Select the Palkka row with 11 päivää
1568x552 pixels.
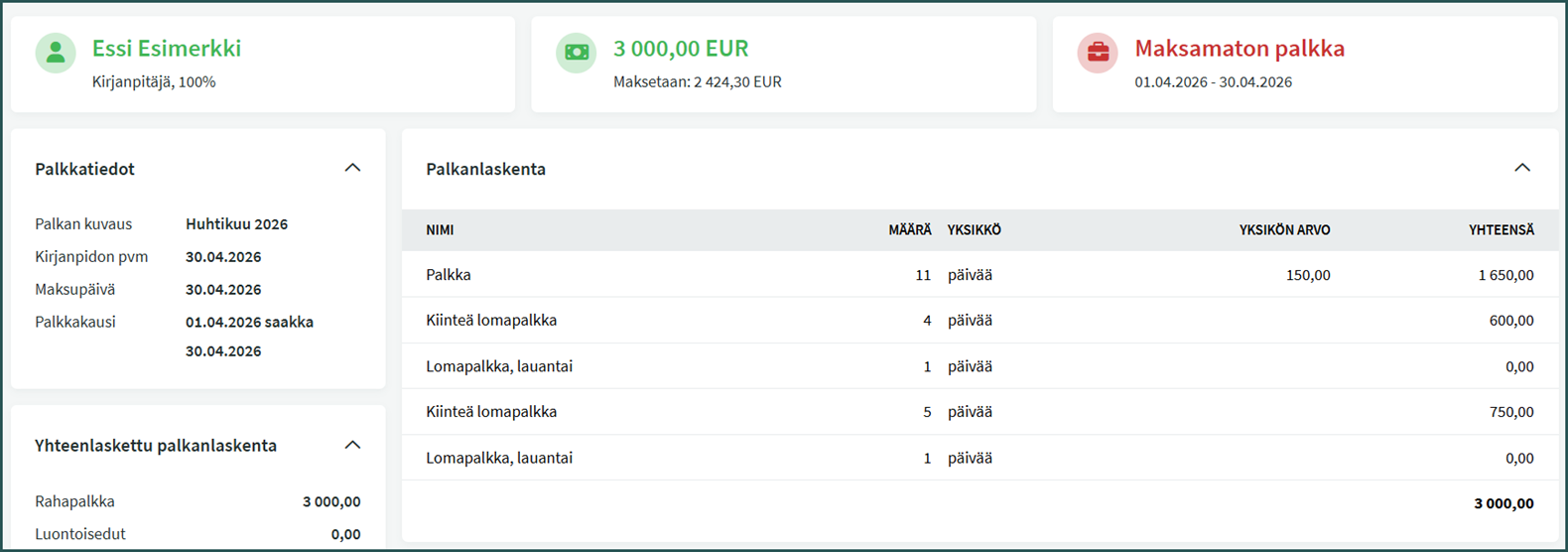coord(449,275)
